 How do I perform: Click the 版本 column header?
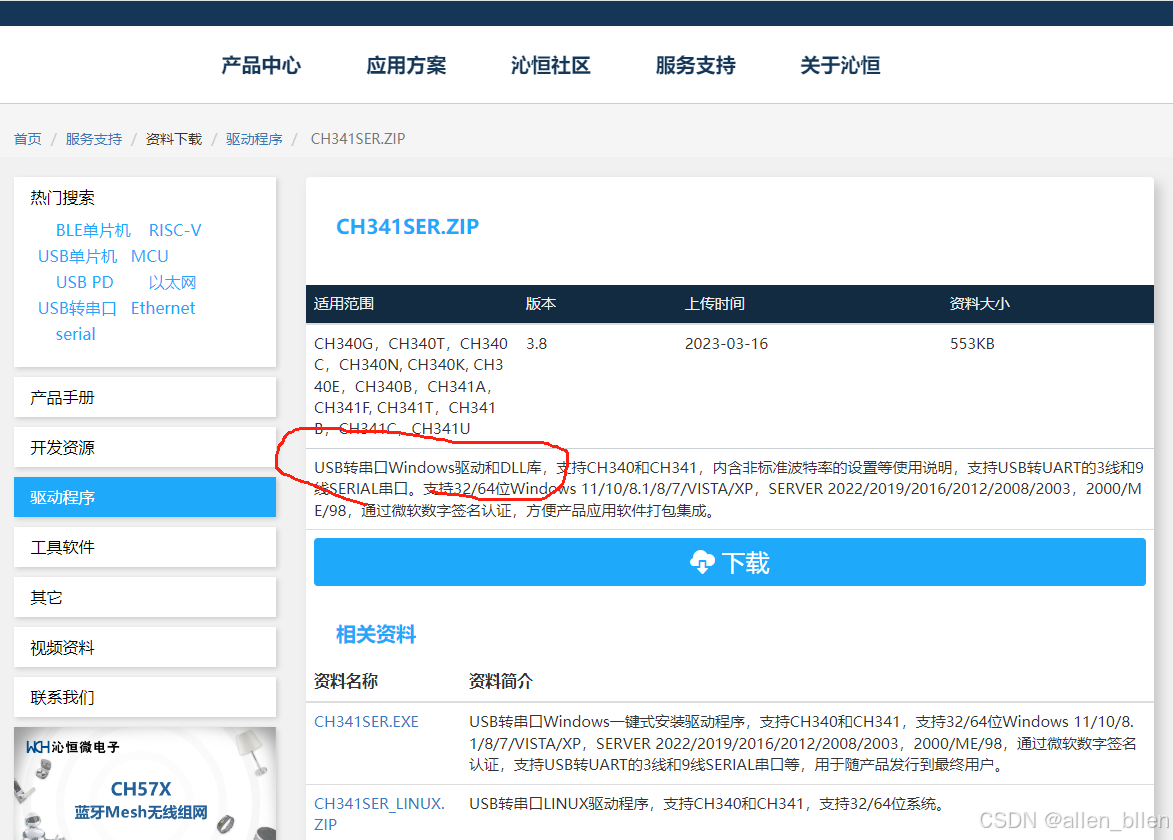[541, 304]
